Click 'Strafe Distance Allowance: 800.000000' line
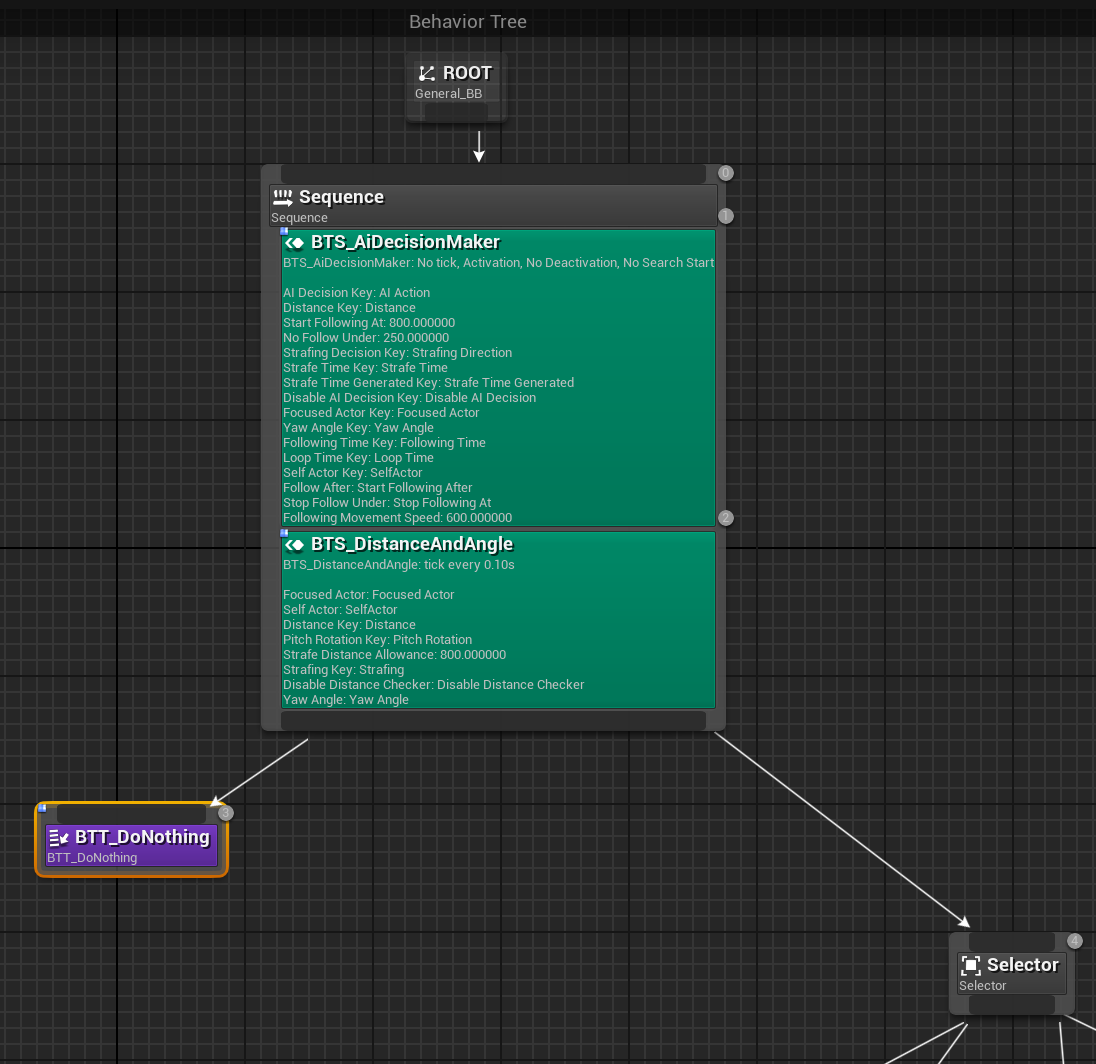The image size is (1096, 1064). click(x=394, y=655)
